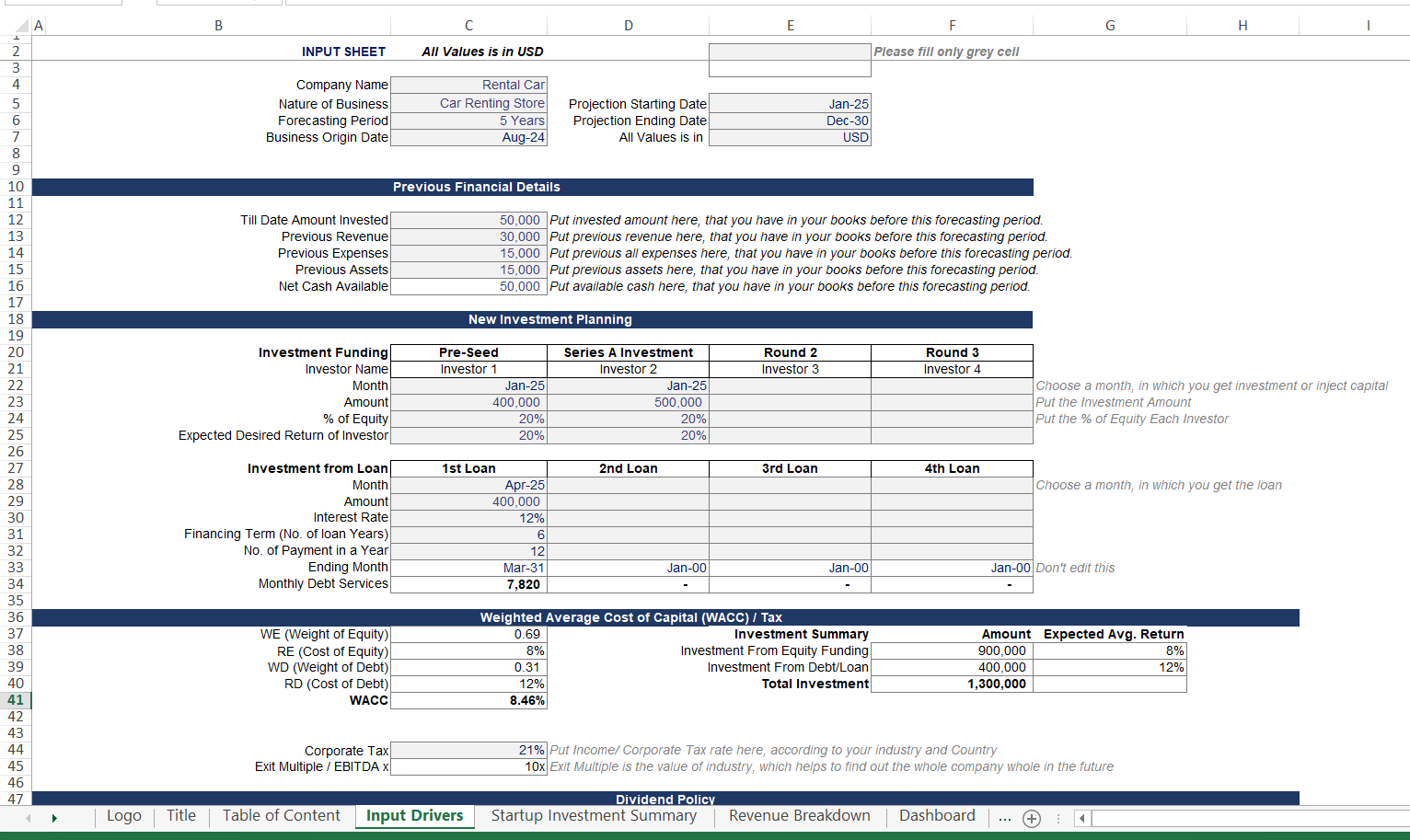The height and width of the screenshot is (840, 1410).
Task: Click the 'New Investment Planning' header bar
Action: coord(532,319)
